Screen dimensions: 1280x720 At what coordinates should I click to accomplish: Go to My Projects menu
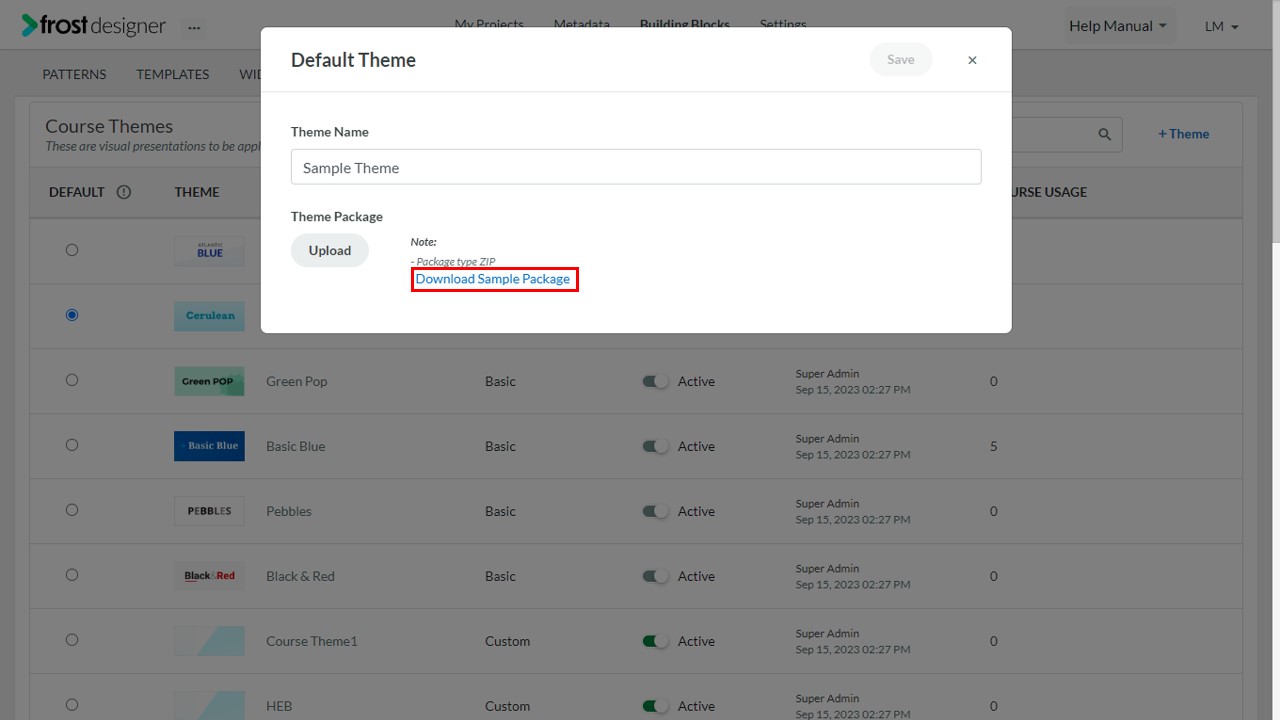(x=489, y=24)
